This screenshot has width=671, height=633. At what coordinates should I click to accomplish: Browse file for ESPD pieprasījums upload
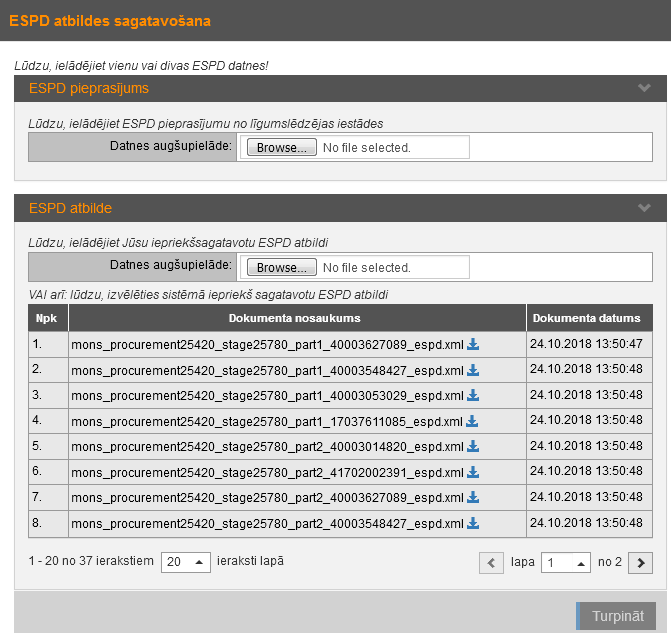point(281,147)
